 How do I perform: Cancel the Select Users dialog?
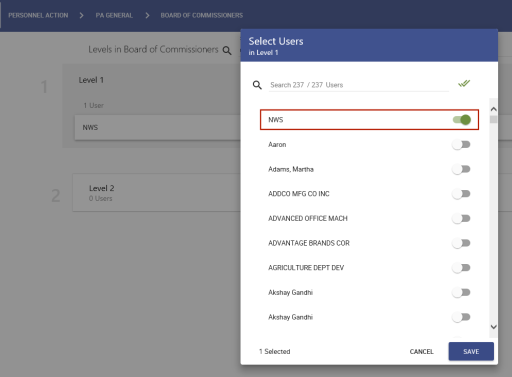421,352
